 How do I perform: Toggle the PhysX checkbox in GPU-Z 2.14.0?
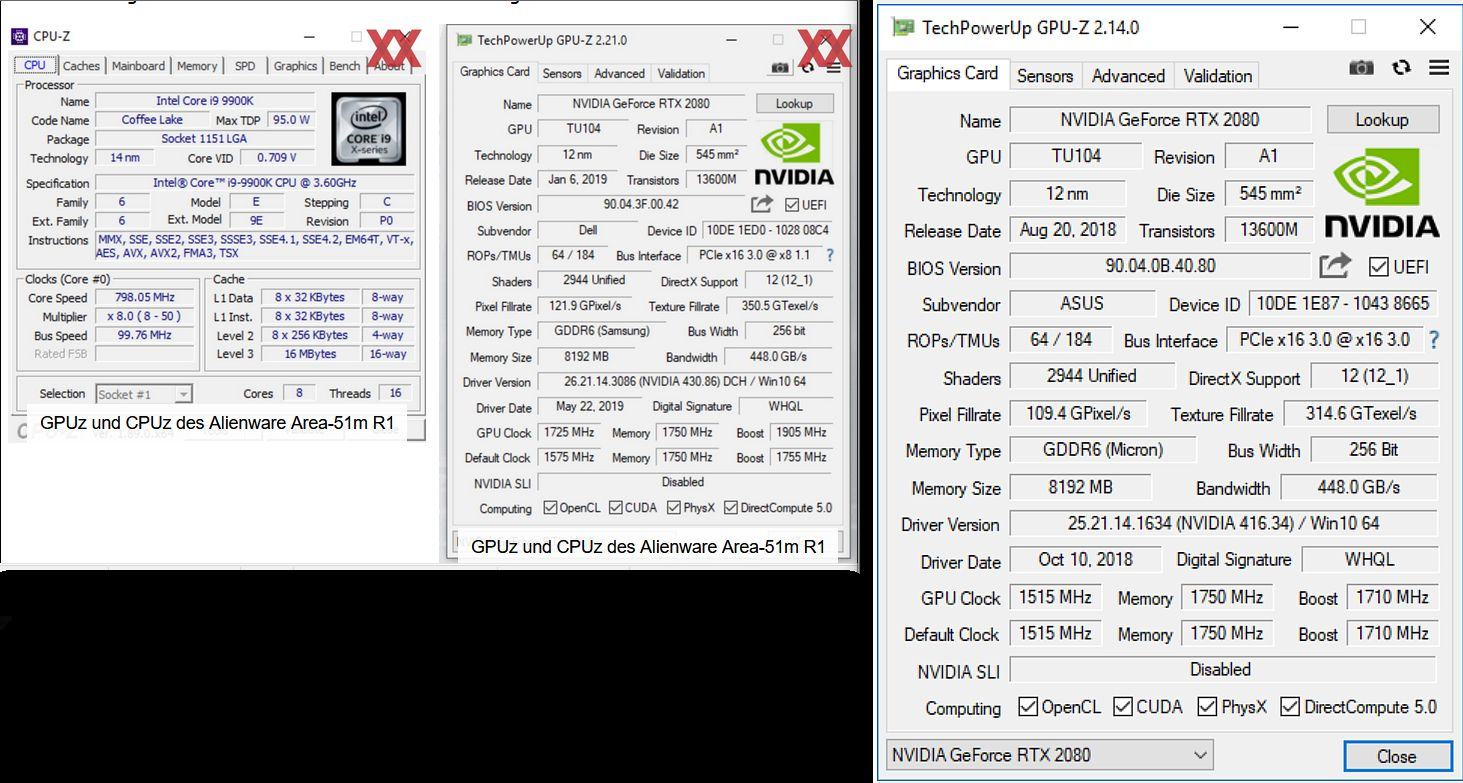coord(1207,707)
